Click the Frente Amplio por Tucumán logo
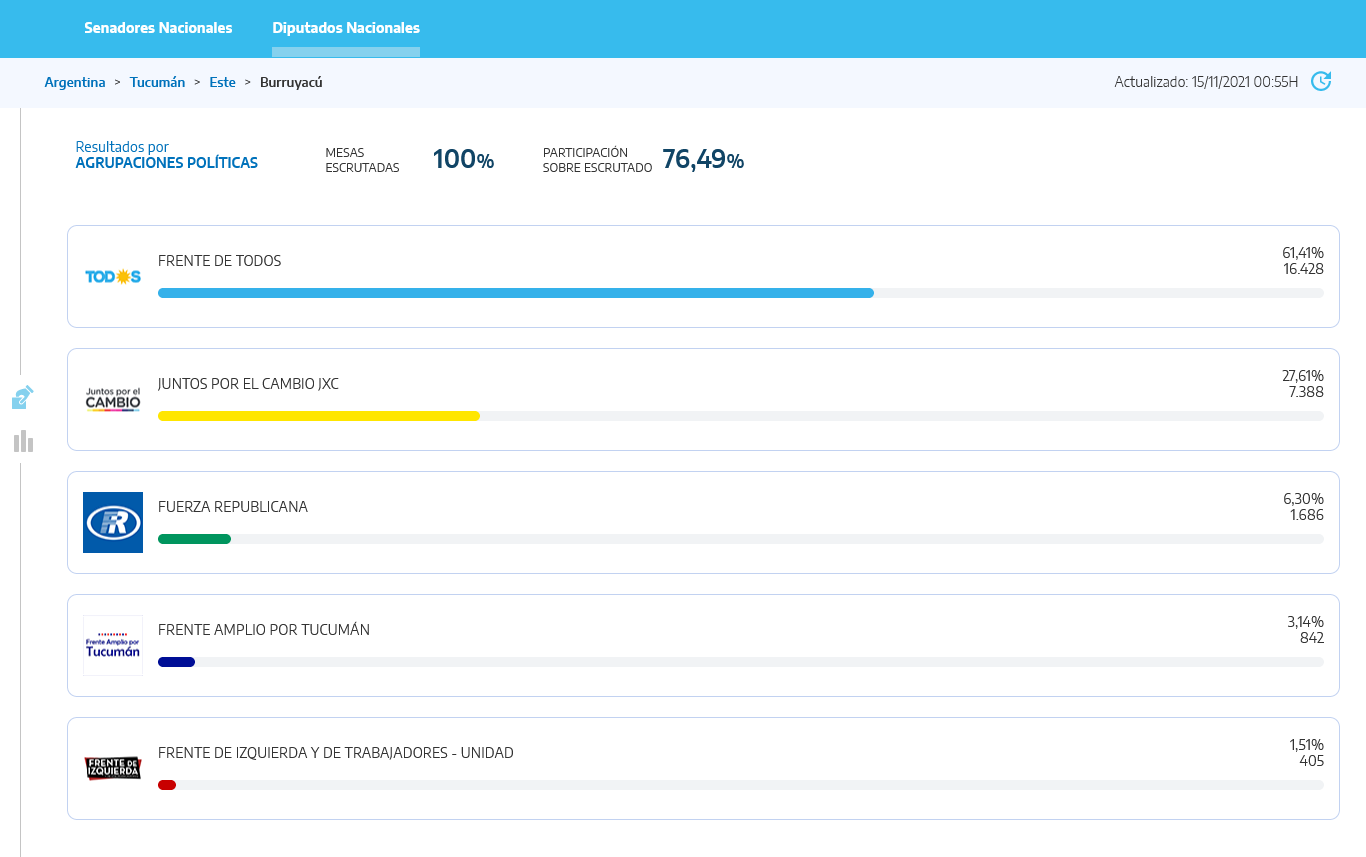Viewport: 1366px width, 857px height. 113,645
